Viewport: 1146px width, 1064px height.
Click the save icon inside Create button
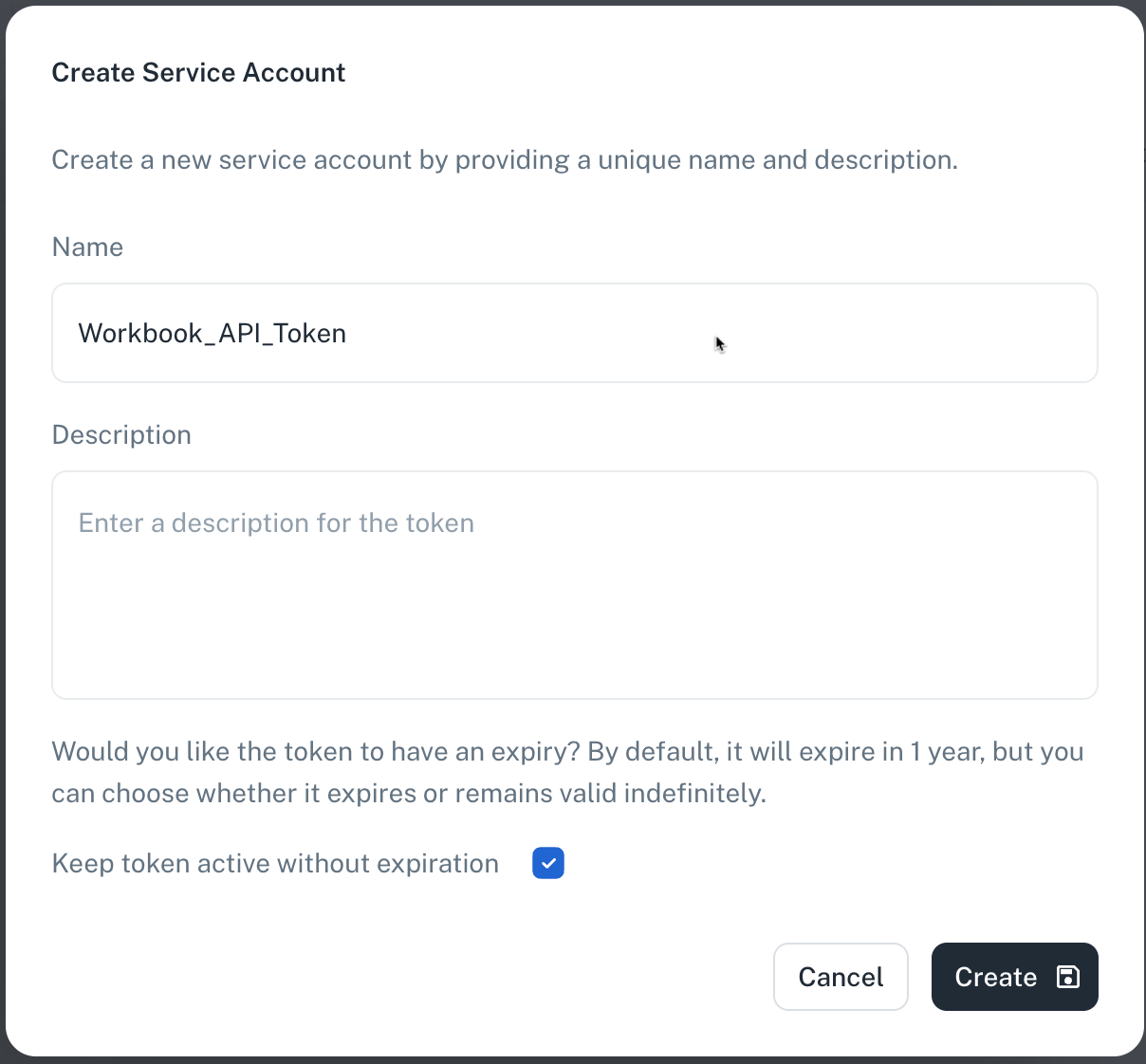[1068, 977]
